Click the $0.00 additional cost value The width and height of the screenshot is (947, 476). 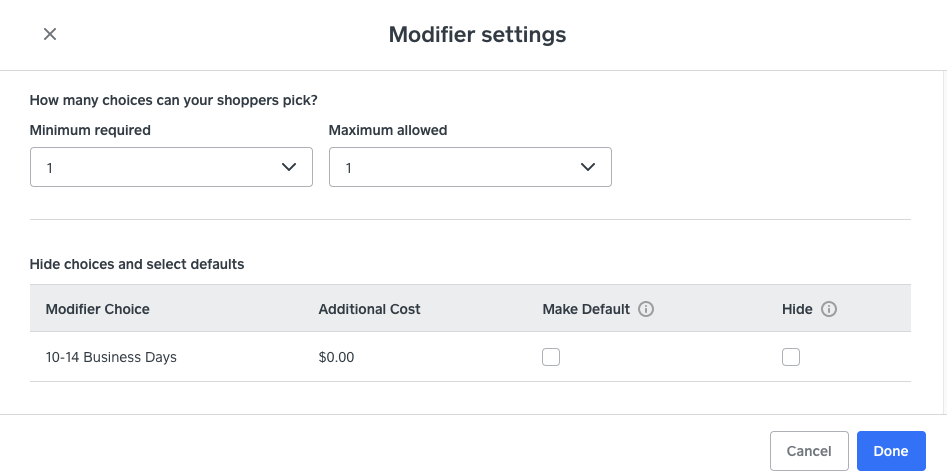tap(336, 357)
